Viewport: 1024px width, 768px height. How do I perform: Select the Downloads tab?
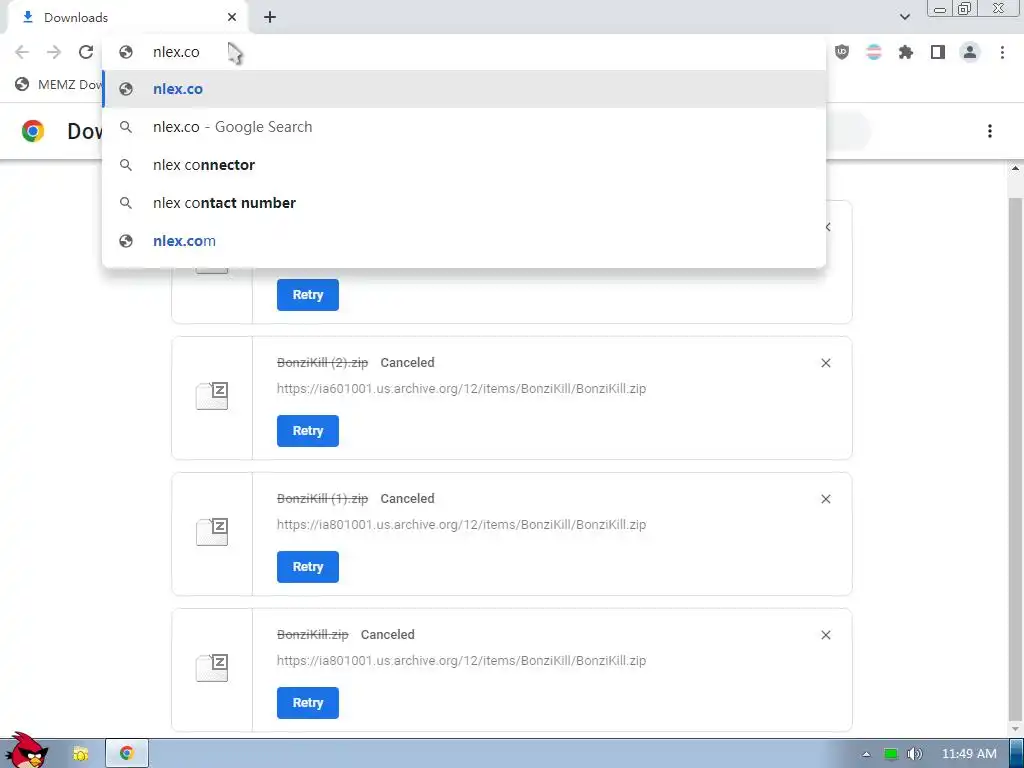coord(127,18)
